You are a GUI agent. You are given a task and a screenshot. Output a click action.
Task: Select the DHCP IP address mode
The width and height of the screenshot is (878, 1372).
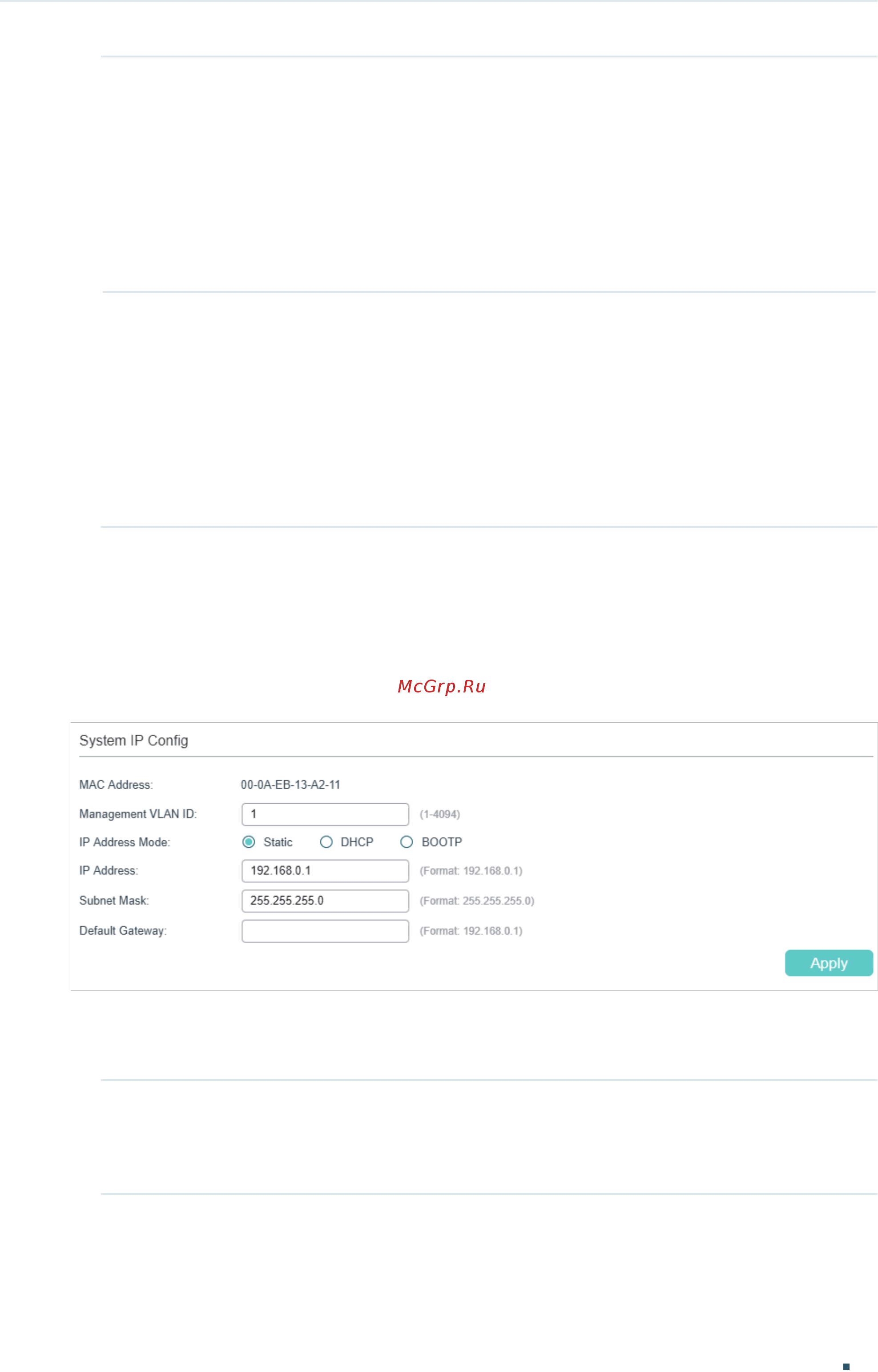click(x=326, y=842)
